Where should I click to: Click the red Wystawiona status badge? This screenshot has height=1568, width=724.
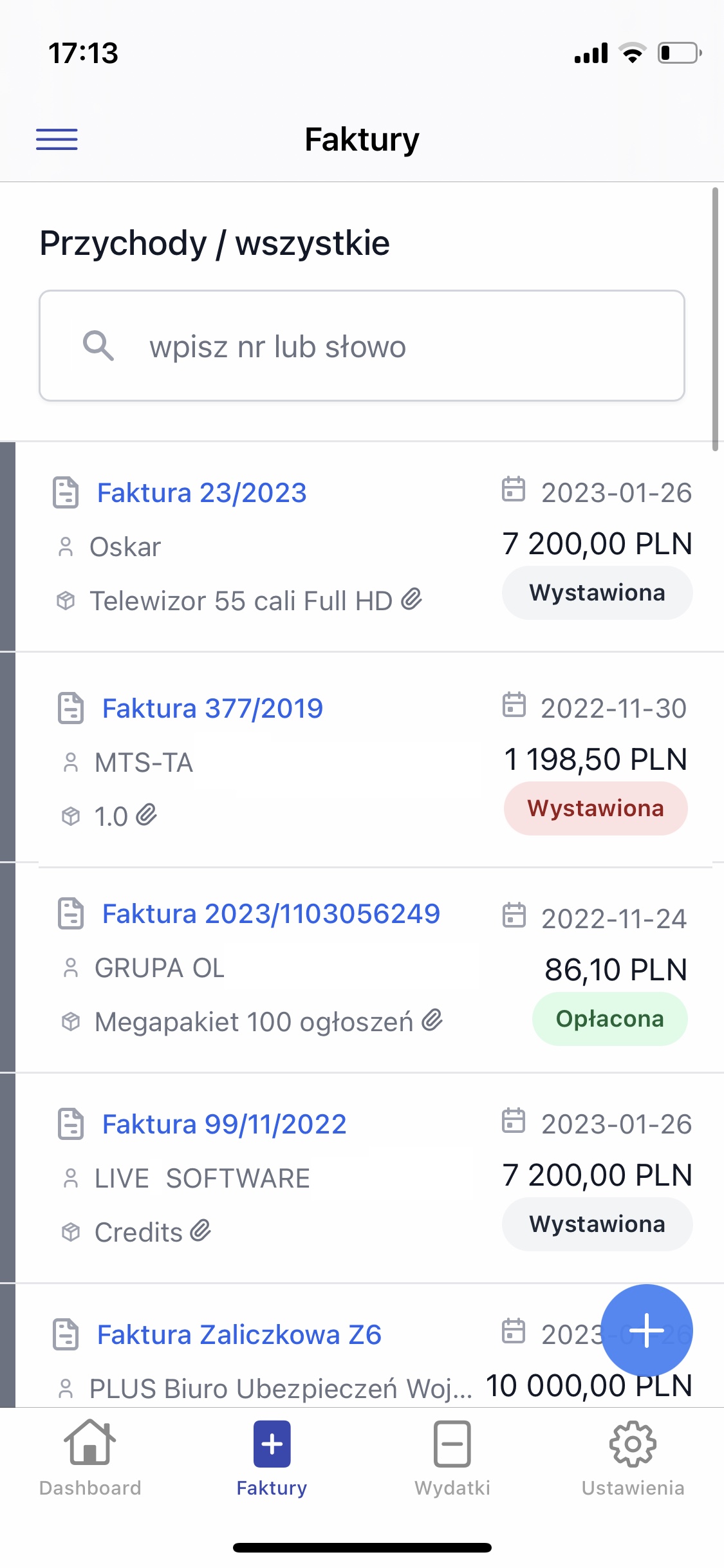click(595, 808)
